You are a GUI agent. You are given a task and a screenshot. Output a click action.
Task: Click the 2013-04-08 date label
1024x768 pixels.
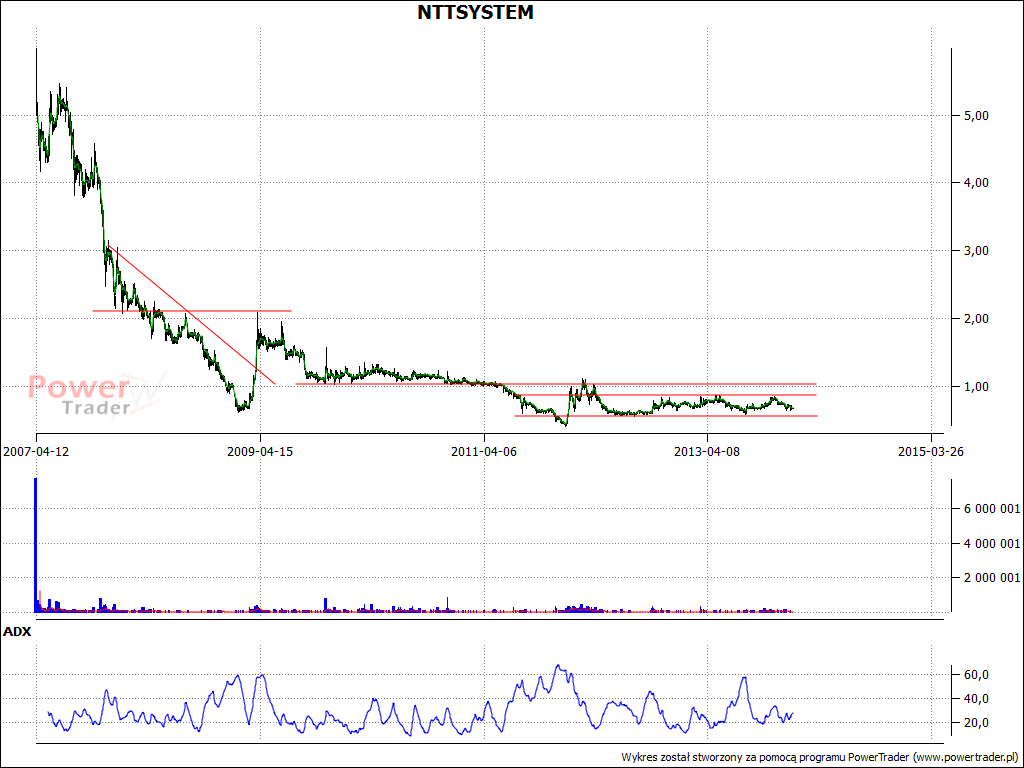(707, 451)
